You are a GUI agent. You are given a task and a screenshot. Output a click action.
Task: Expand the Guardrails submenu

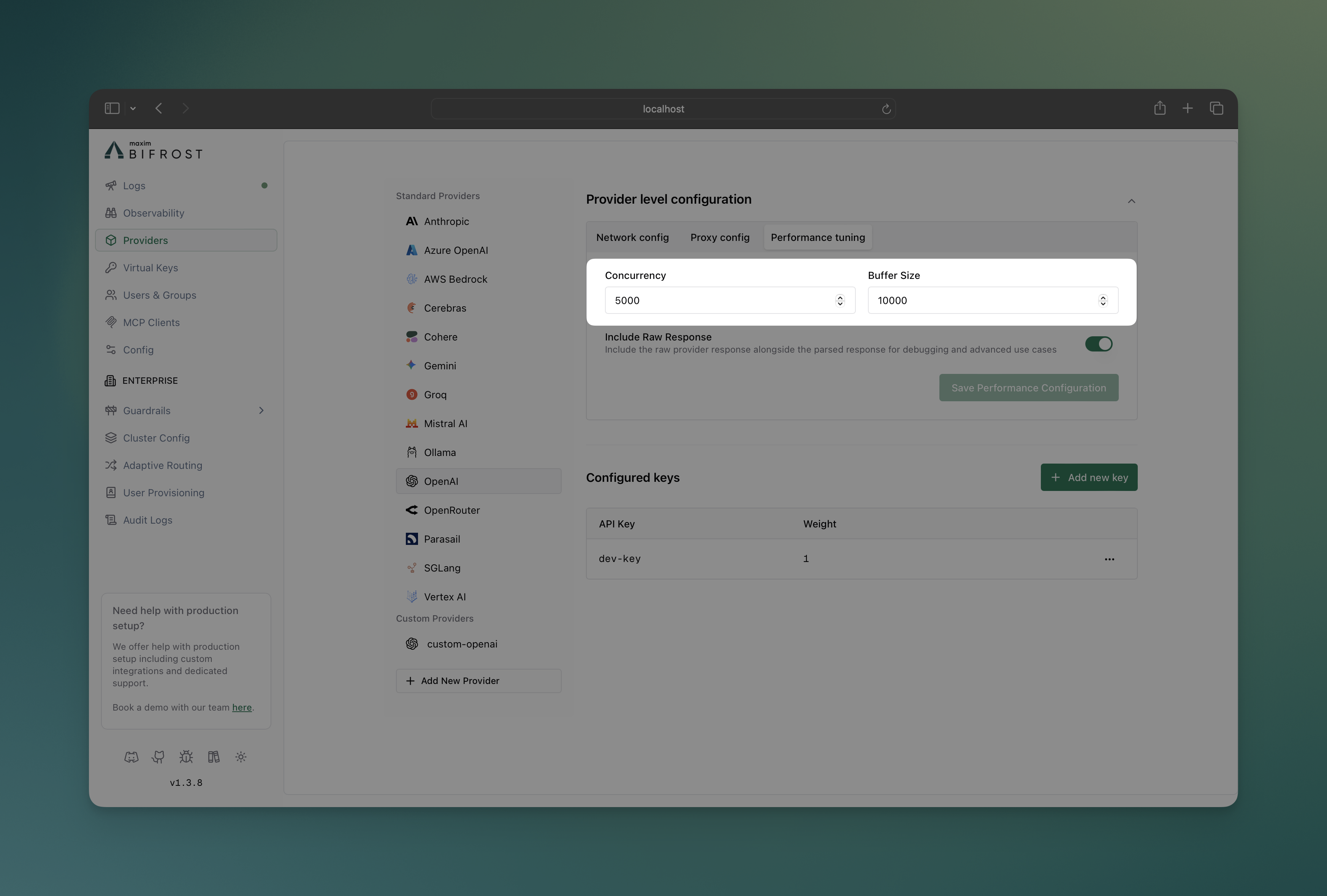(x=261, y=410)
